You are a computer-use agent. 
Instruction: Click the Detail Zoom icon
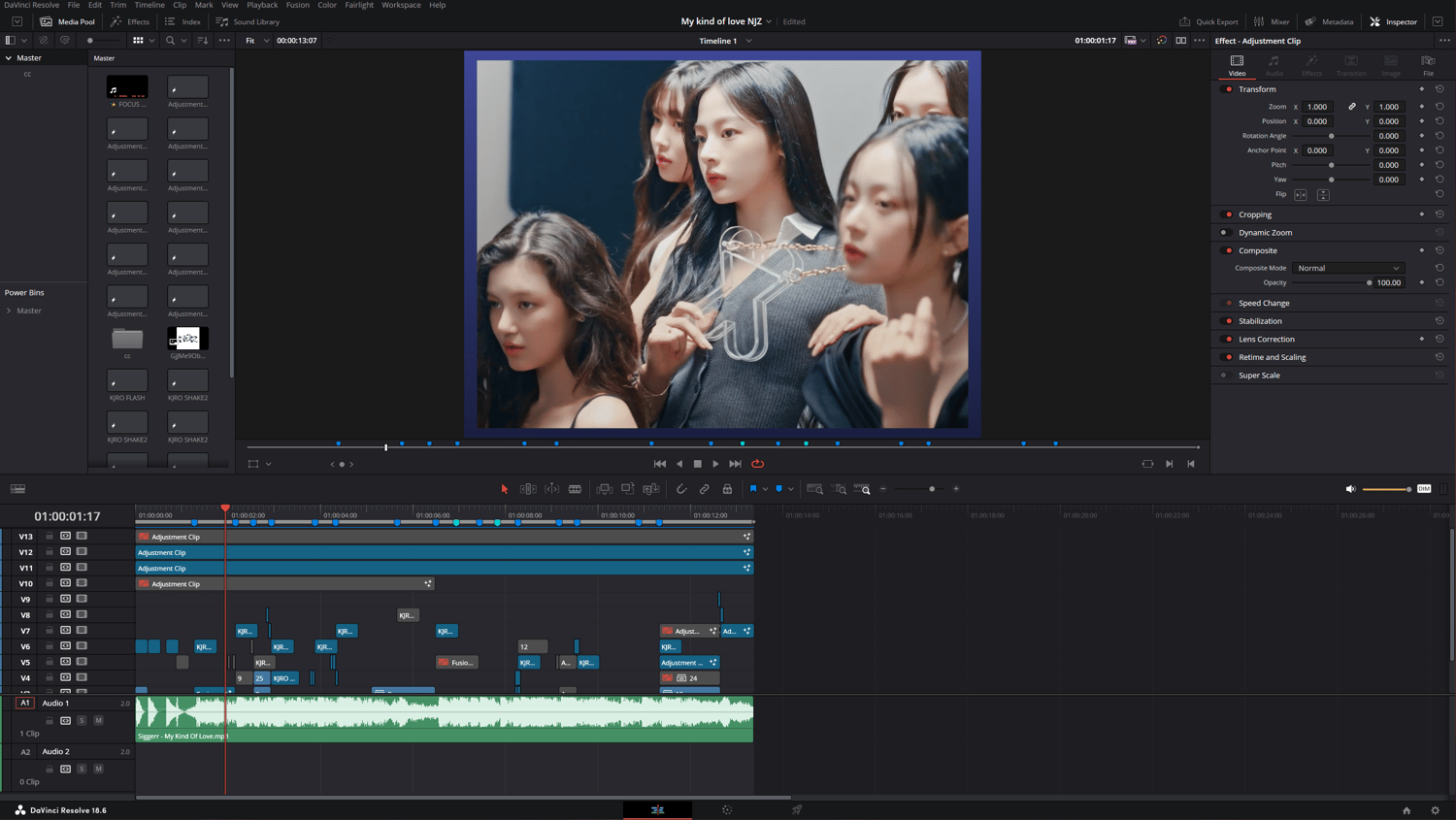click(839, 489)
